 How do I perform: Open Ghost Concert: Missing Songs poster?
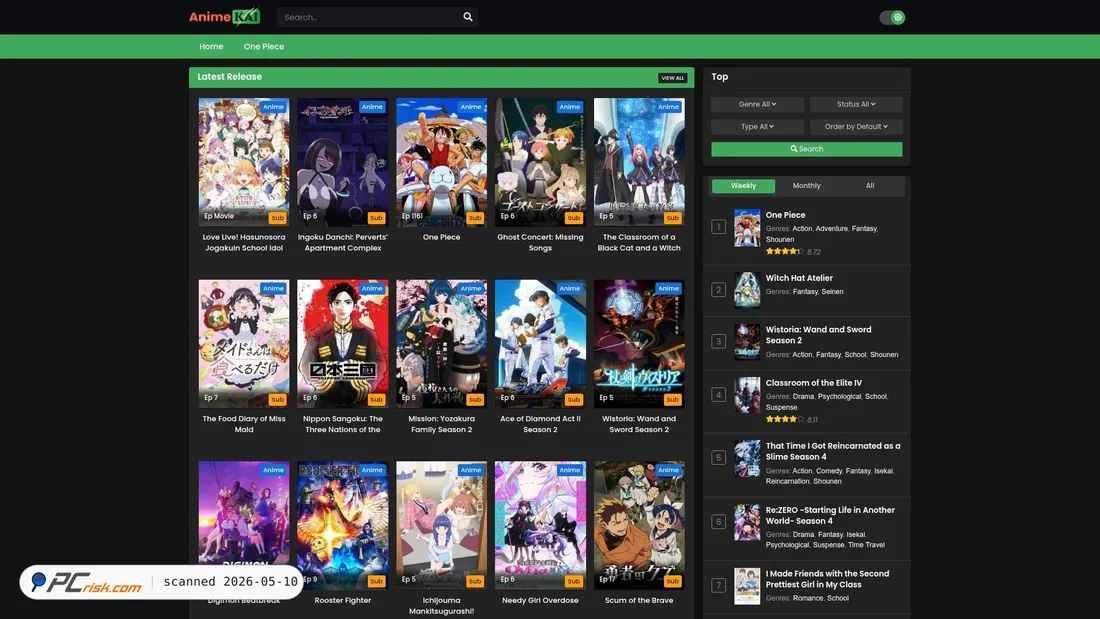(x=540, y=161)
